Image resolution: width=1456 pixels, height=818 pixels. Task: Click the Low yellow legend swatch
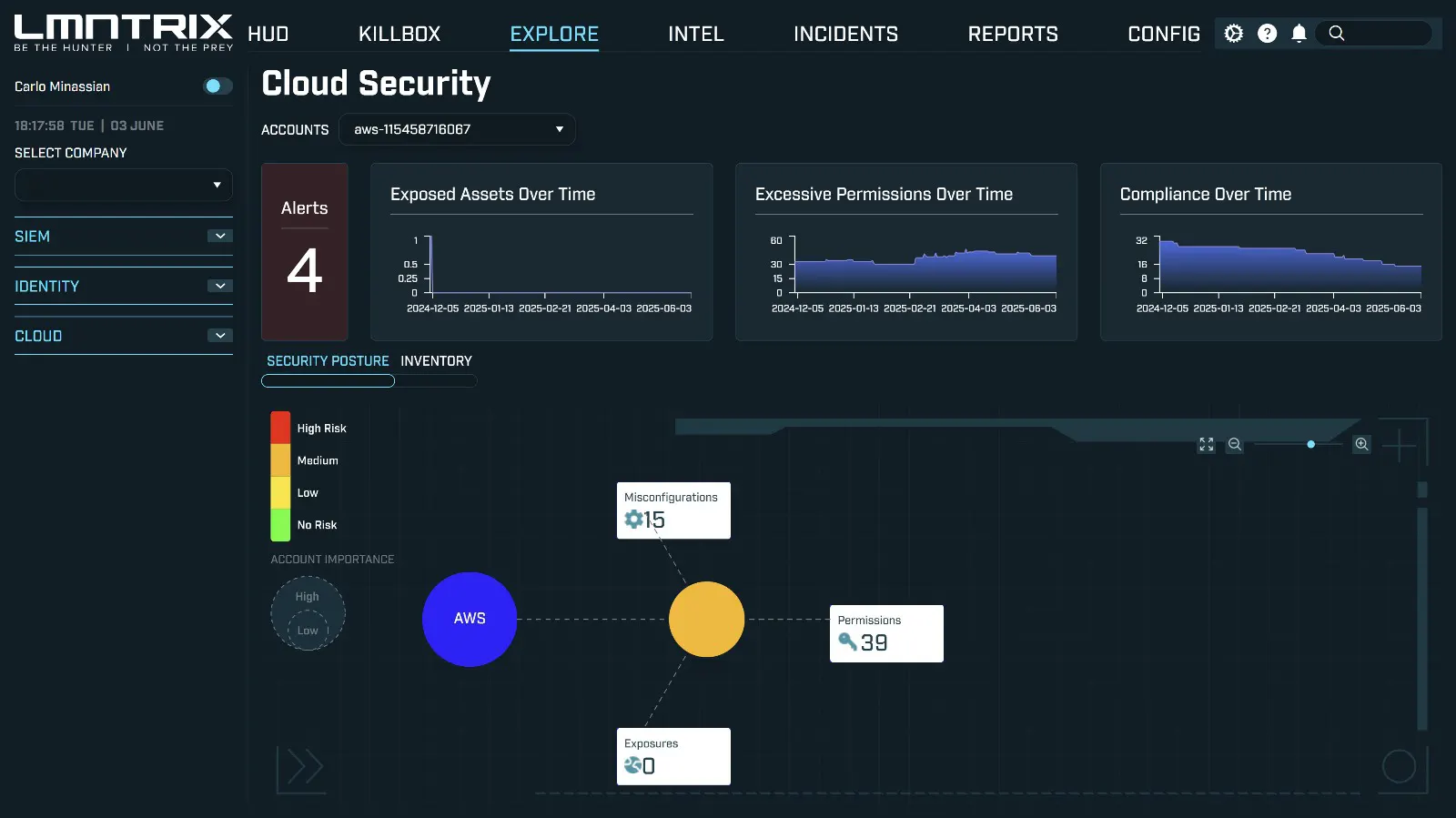[x=280, y=493]
